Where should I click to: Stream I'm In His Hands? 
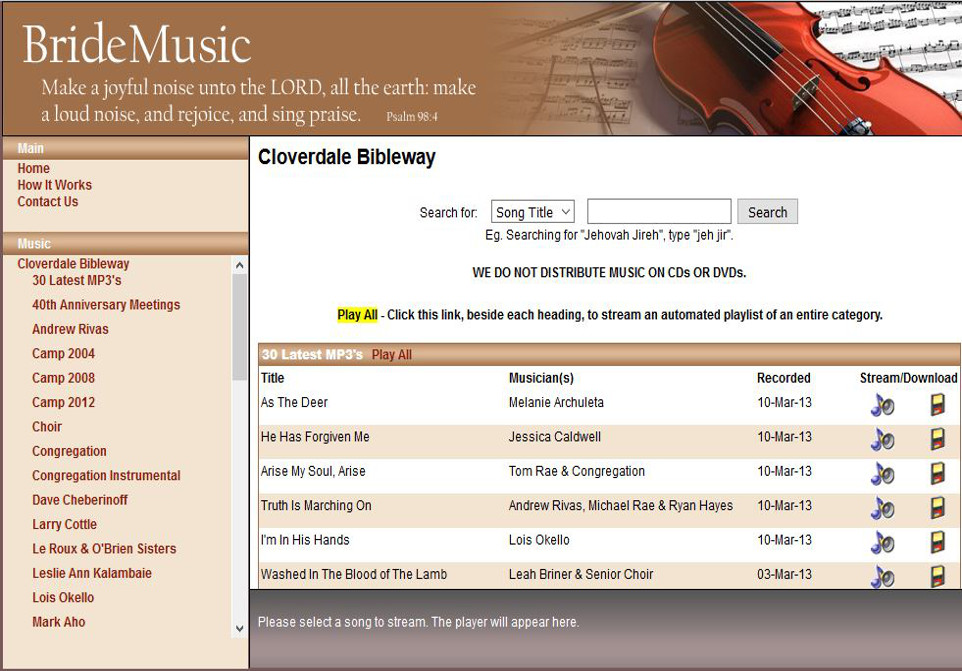point(882,542)
